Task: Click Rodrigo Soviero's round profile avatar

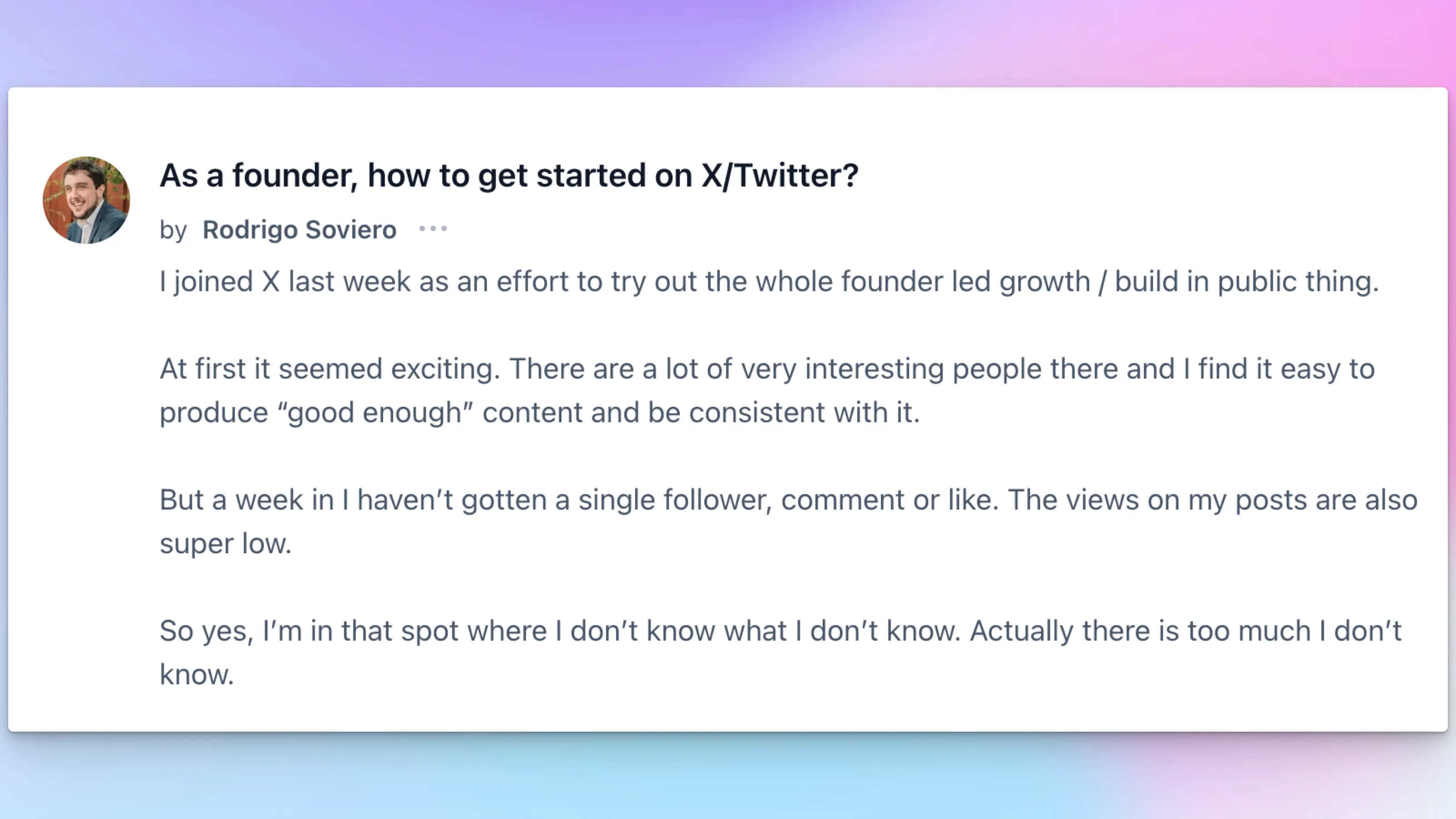Action: click(x=86, y=200)
